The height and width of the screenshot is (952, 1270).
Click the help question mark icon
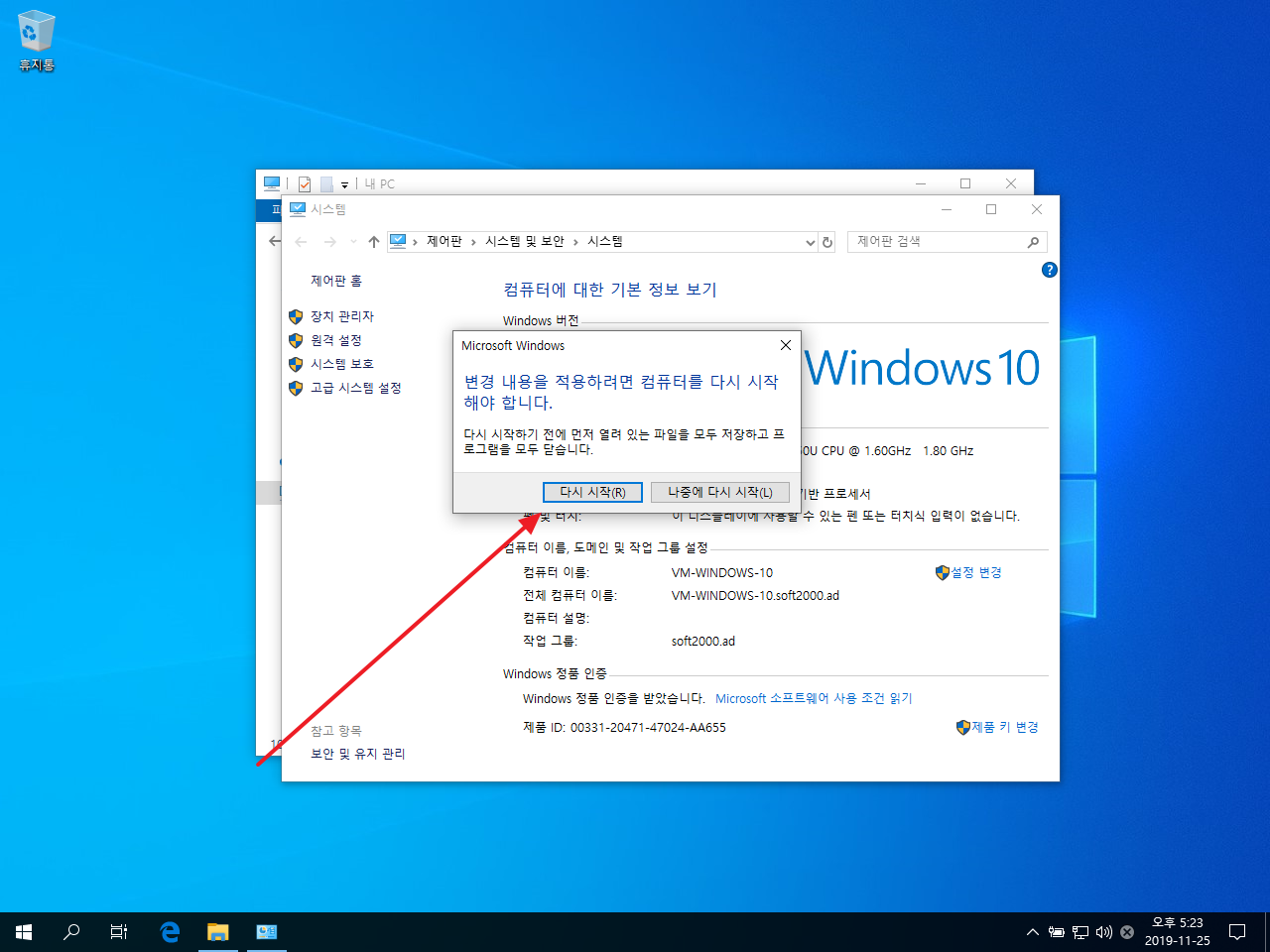coord(1050,270)
